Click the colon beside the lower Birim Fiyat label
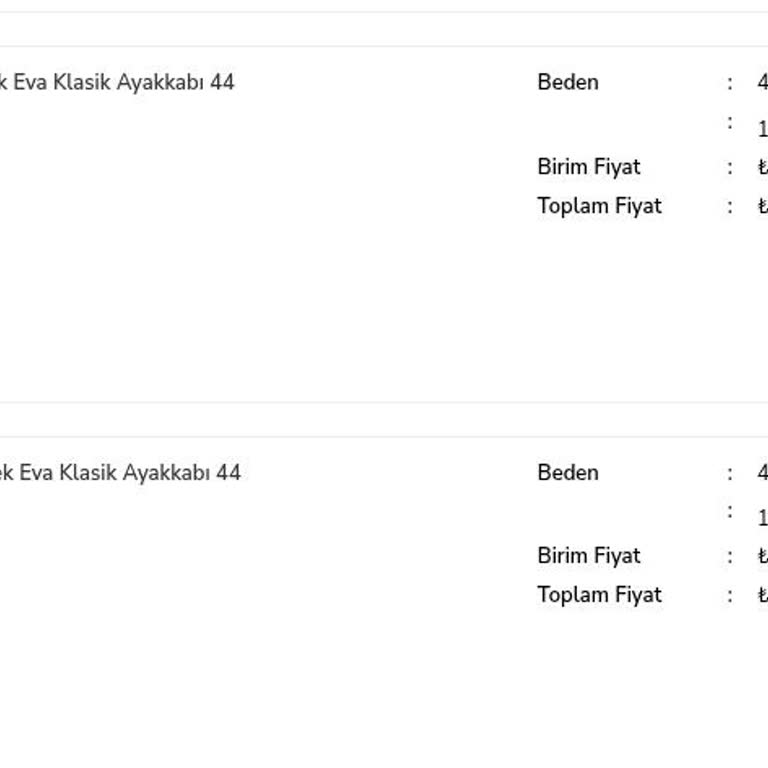768x768 pixels. point(730,556)
